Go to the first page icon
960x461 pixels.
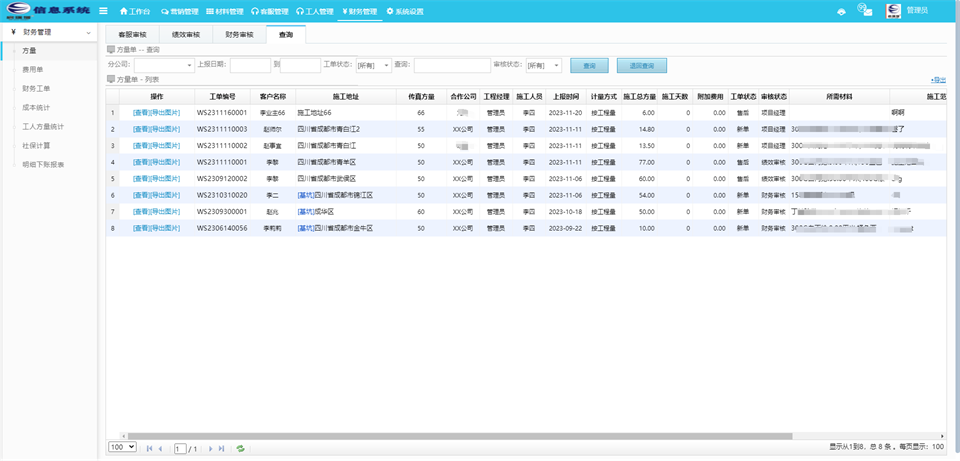click(x=150, y=448)
